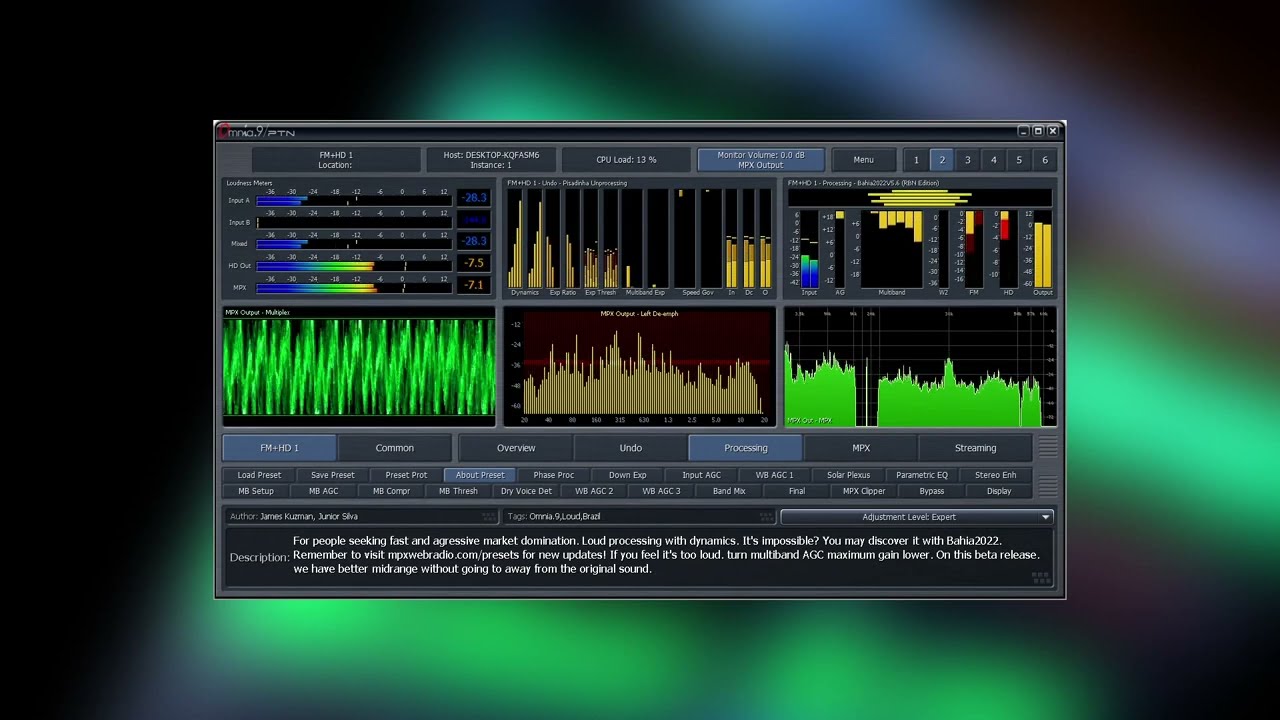Click the Input A loudness value
This screenshot has height=720, width=1280.
(474, 198)
